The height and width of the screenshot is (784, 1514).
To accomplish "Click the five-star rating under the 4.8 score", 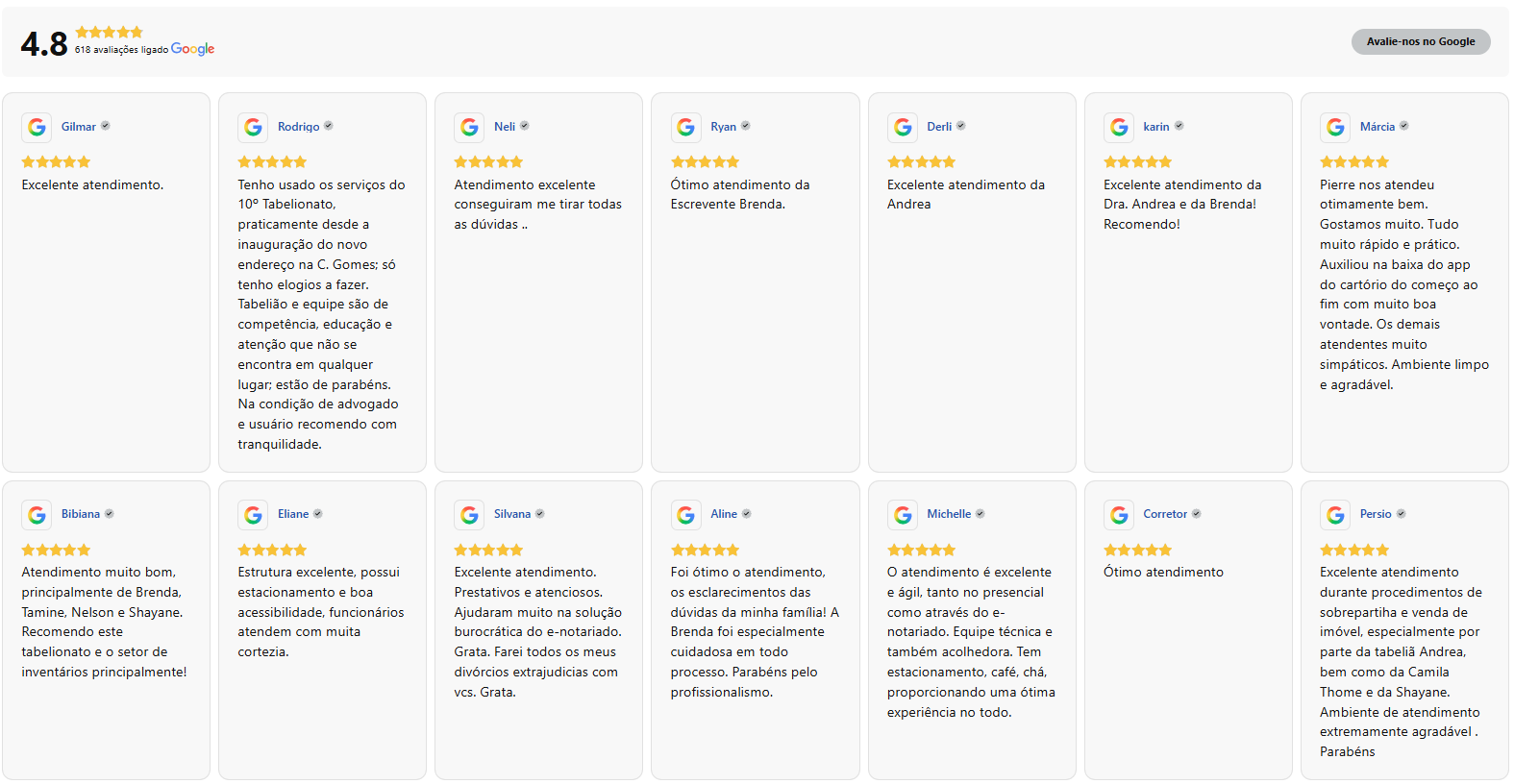I will point(109,33).
